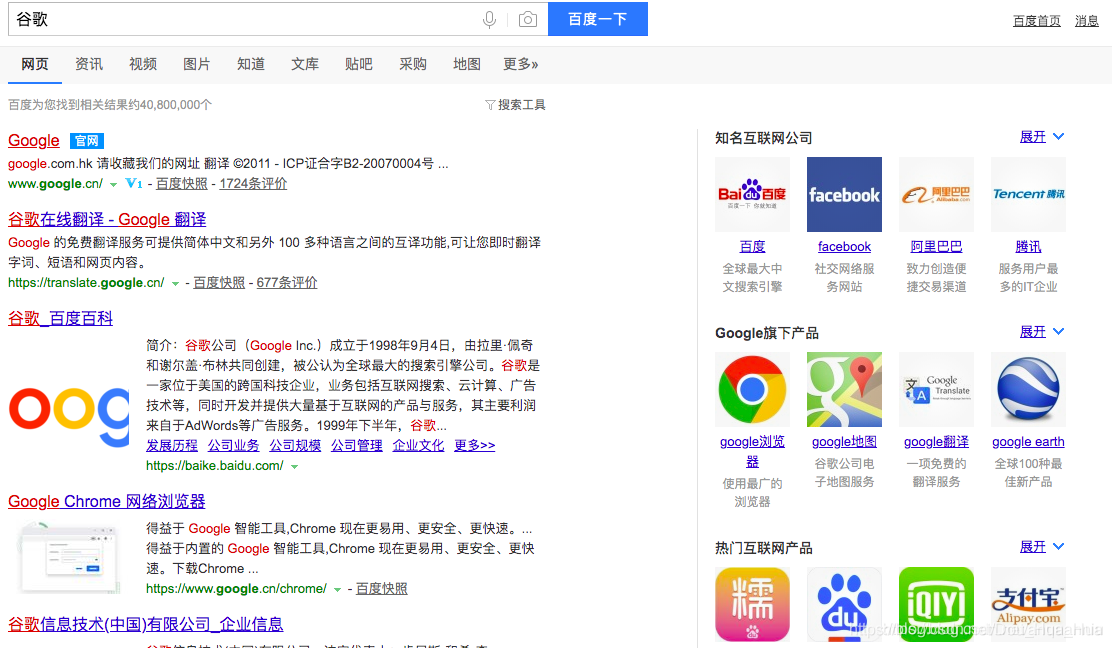
Task: Expand the Google旗下产品 section
Action: [1035, 331]
